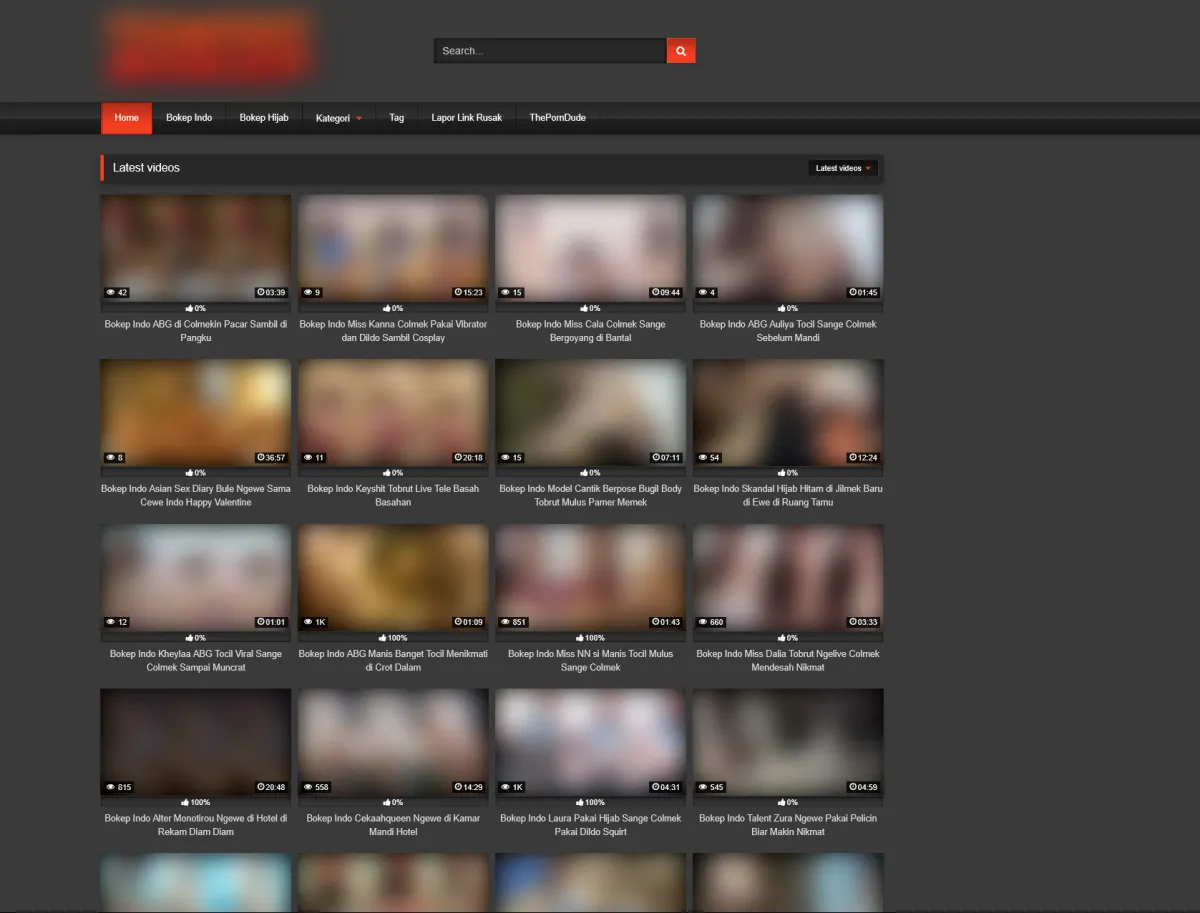Image resolution: width=1200 pixels, height=913 pixels.
Task: Click the red arrow next to Kategori
Action: [x=359, y=119]
